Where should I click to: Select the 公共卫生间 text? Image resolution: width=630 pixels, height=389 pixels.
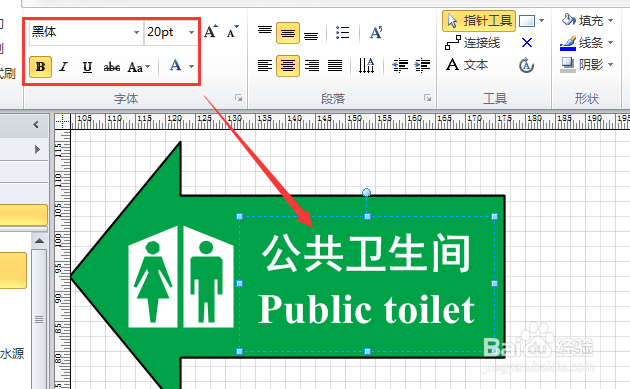[366, 253]
